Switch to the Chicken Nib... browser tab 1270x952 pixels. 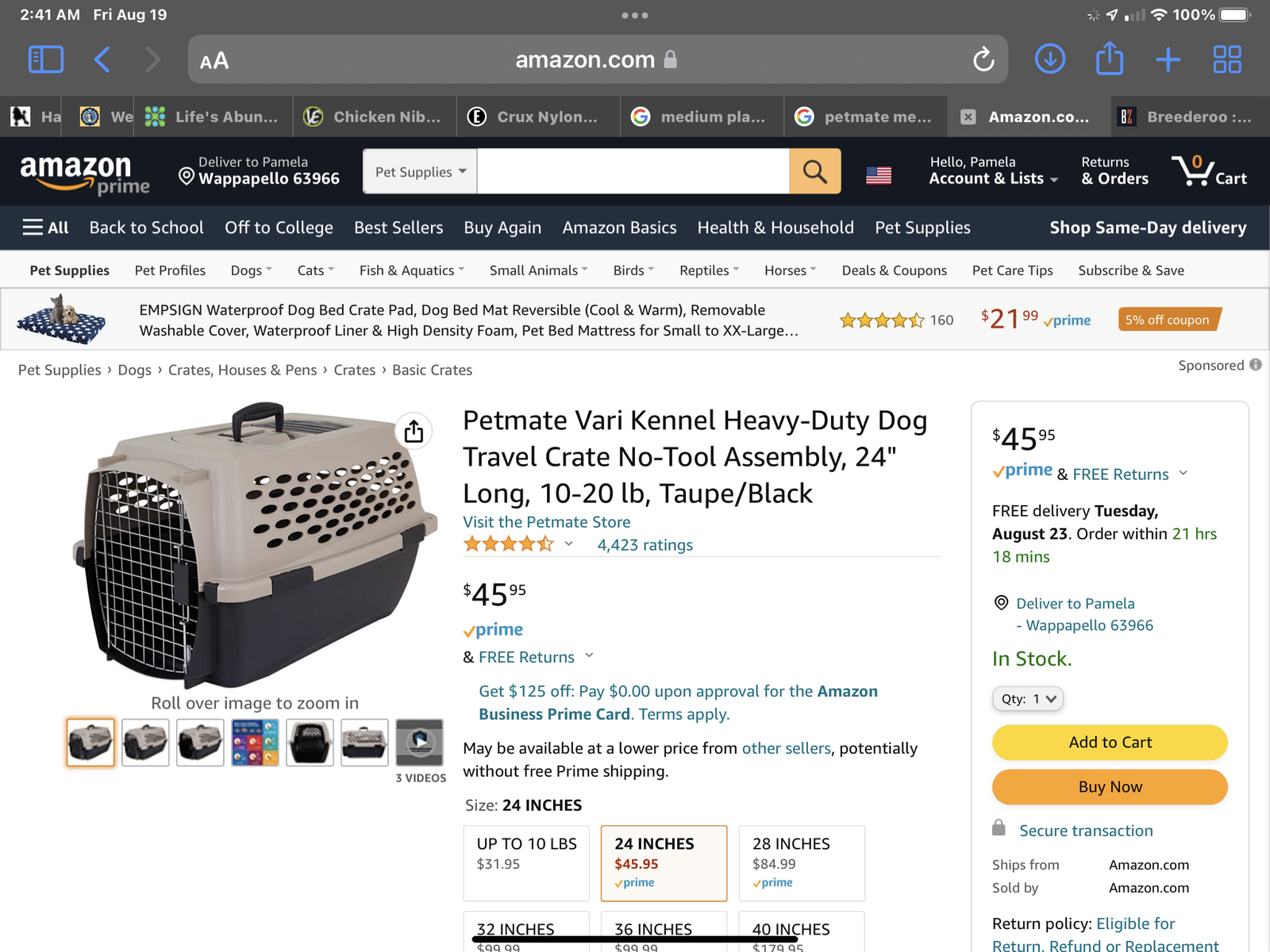(375, 117)
